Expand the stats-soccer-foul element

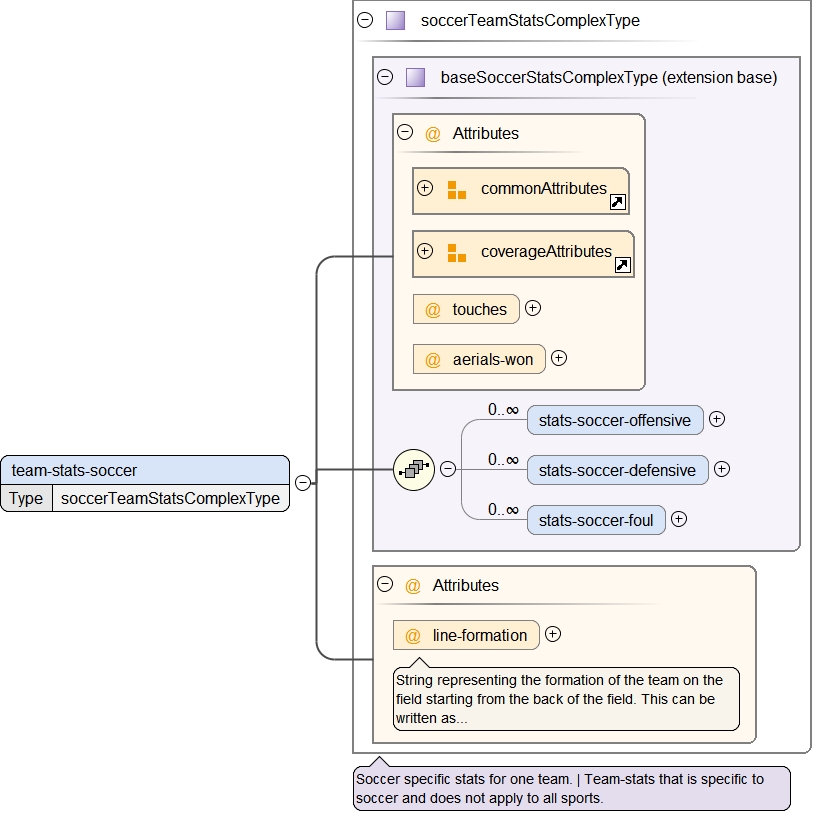[678, 519]
